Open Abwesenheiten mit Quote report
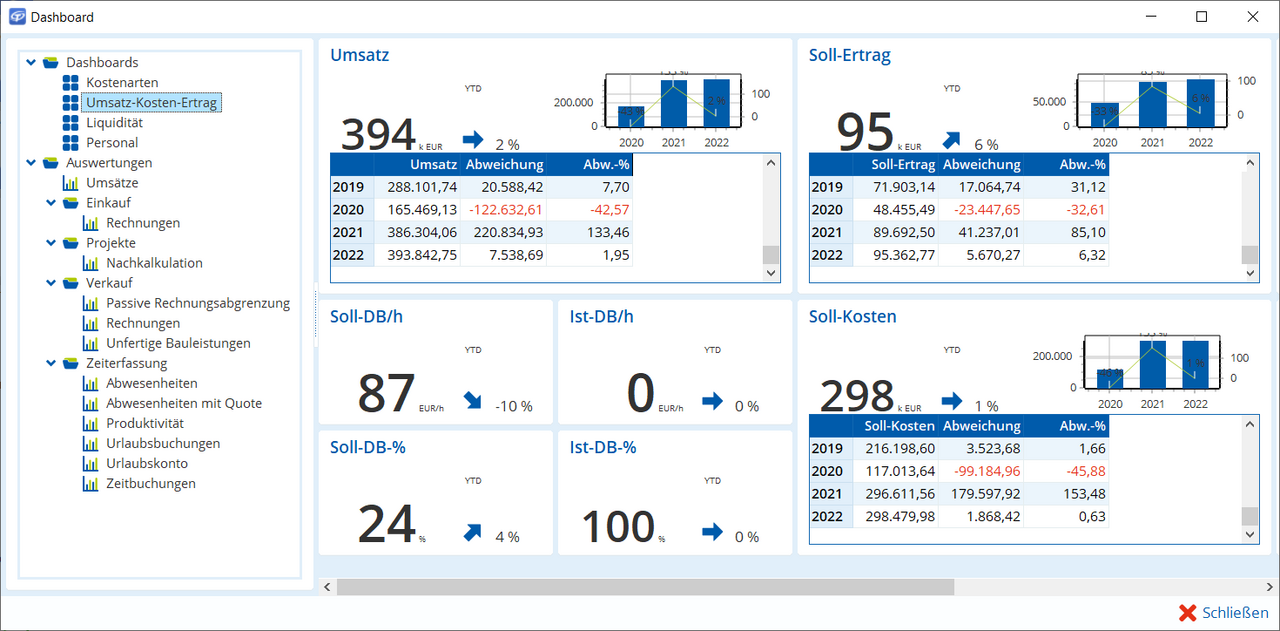Image resolution: width=1280 pixels, height=631 pixels. coord(183,403)
